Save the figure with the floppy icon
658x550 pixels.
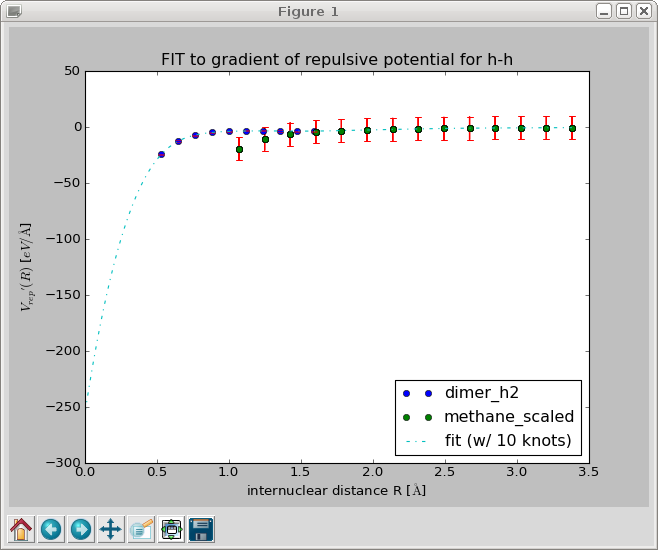(x=201, y=528)
